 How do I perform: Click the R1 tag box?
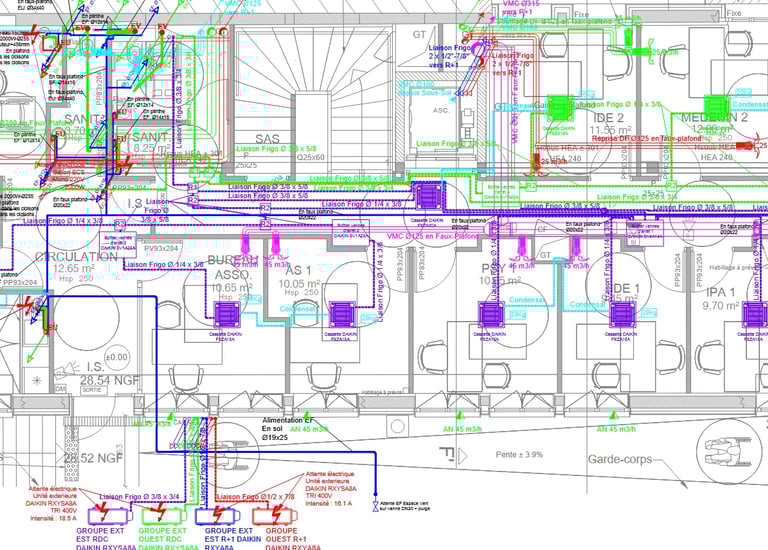click(192, 188)
